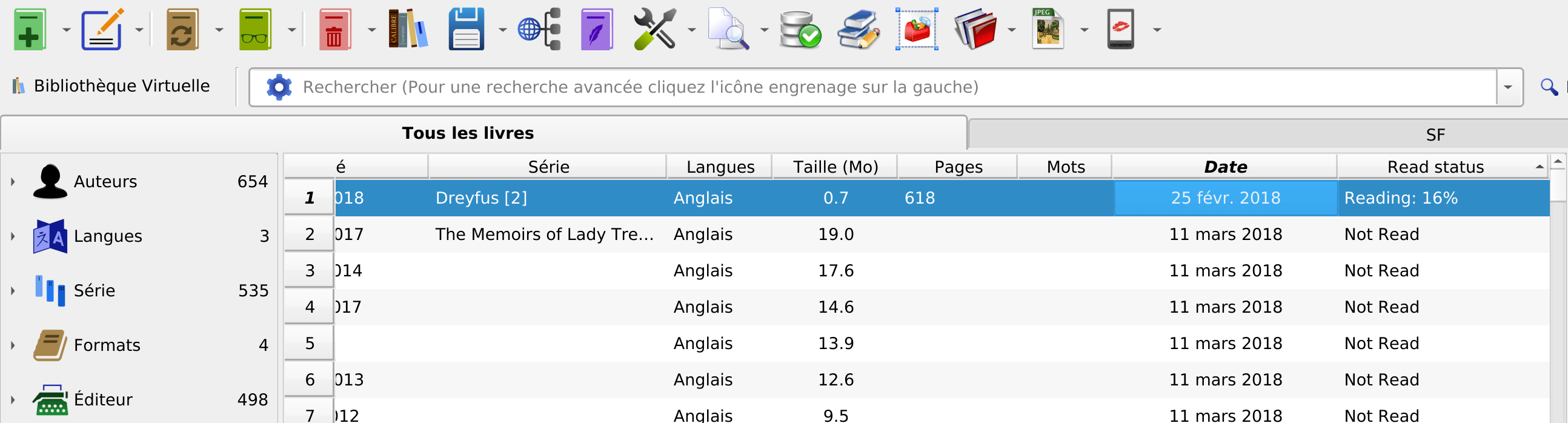Sort by Date column header

tap(1225, 167)
